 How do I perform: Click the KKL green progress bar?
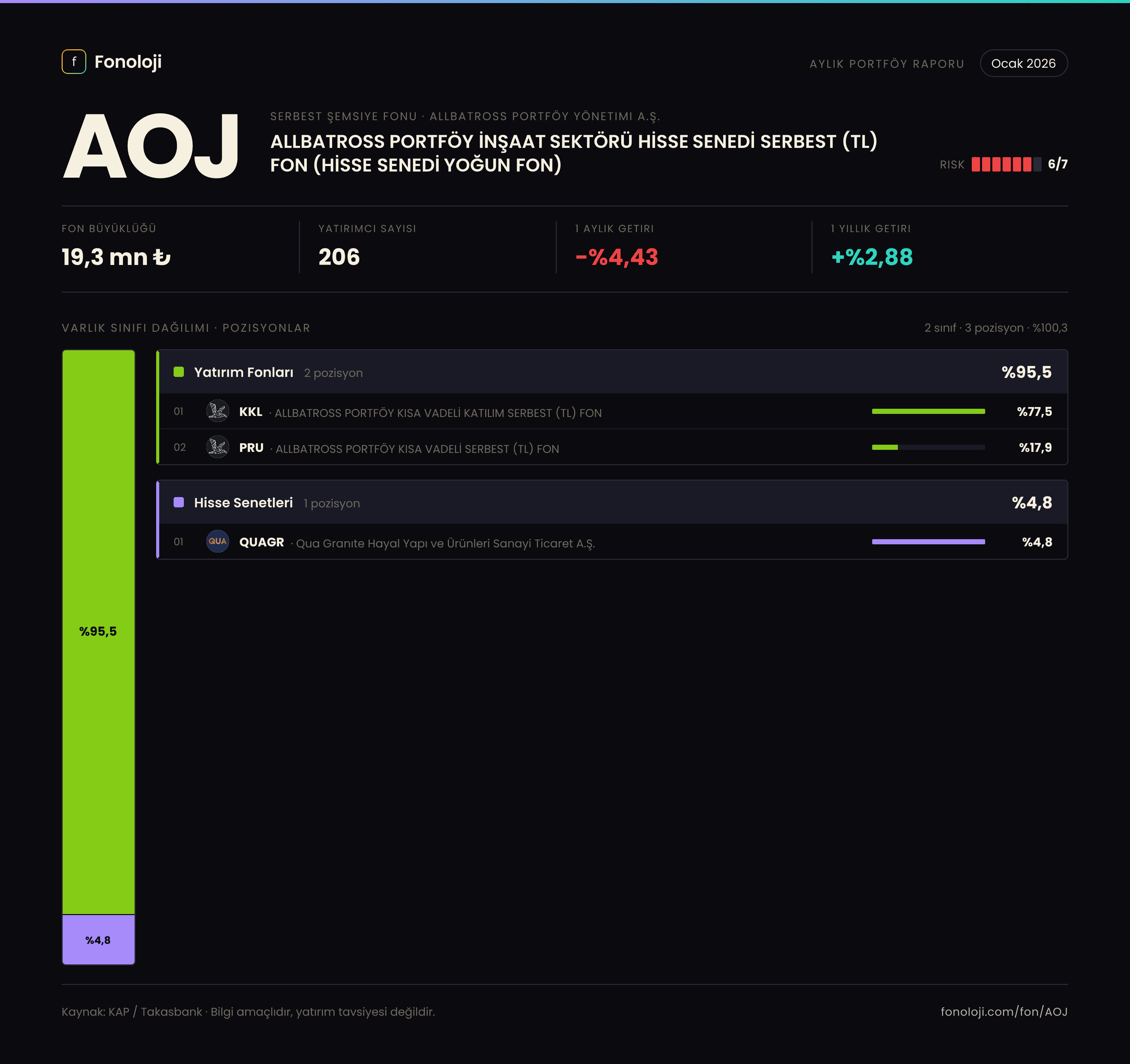coord(928,411)
